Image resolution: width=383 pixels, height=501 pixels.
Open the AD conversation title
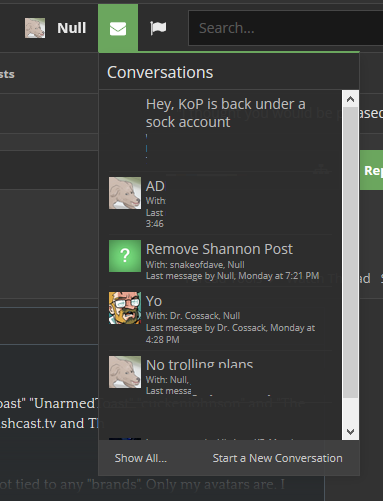(155, 186)
